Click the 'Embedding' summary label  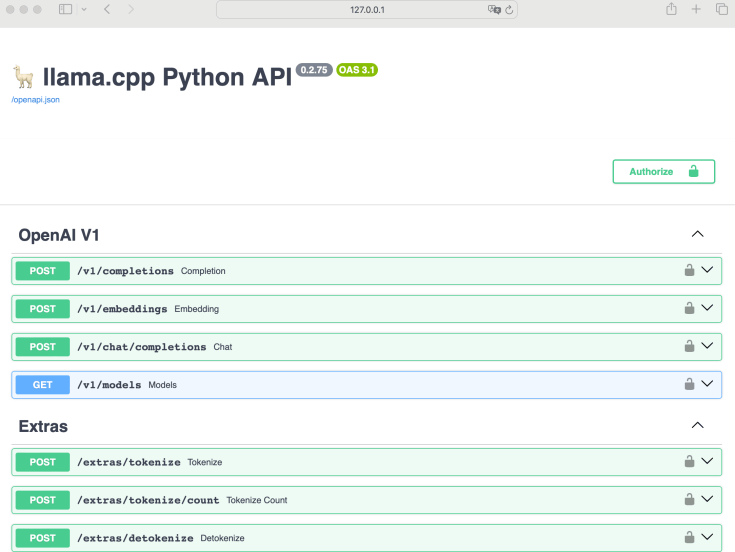197,309
